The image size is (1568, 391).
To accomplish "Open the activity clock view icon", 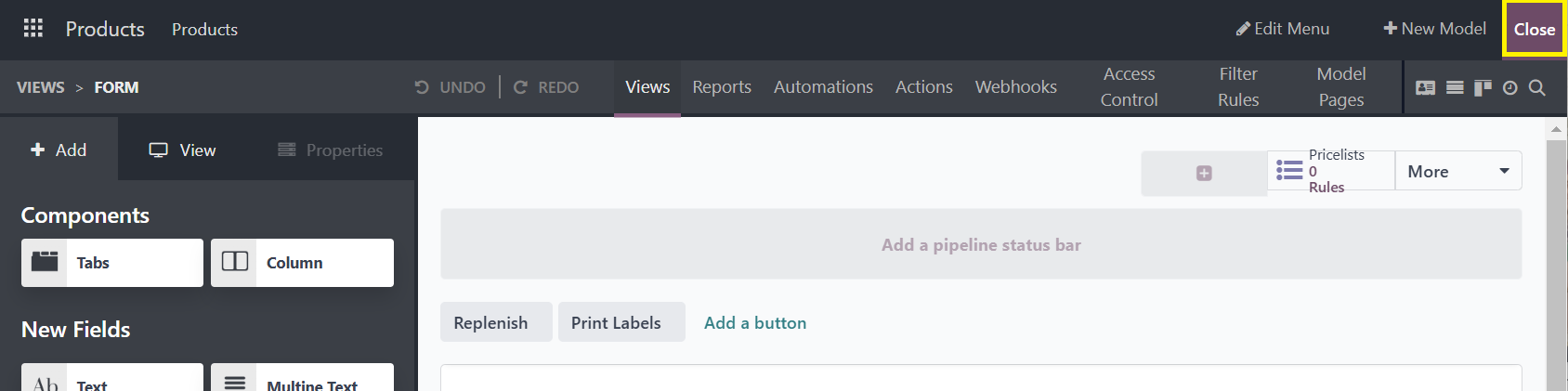I will point(1510,87).
